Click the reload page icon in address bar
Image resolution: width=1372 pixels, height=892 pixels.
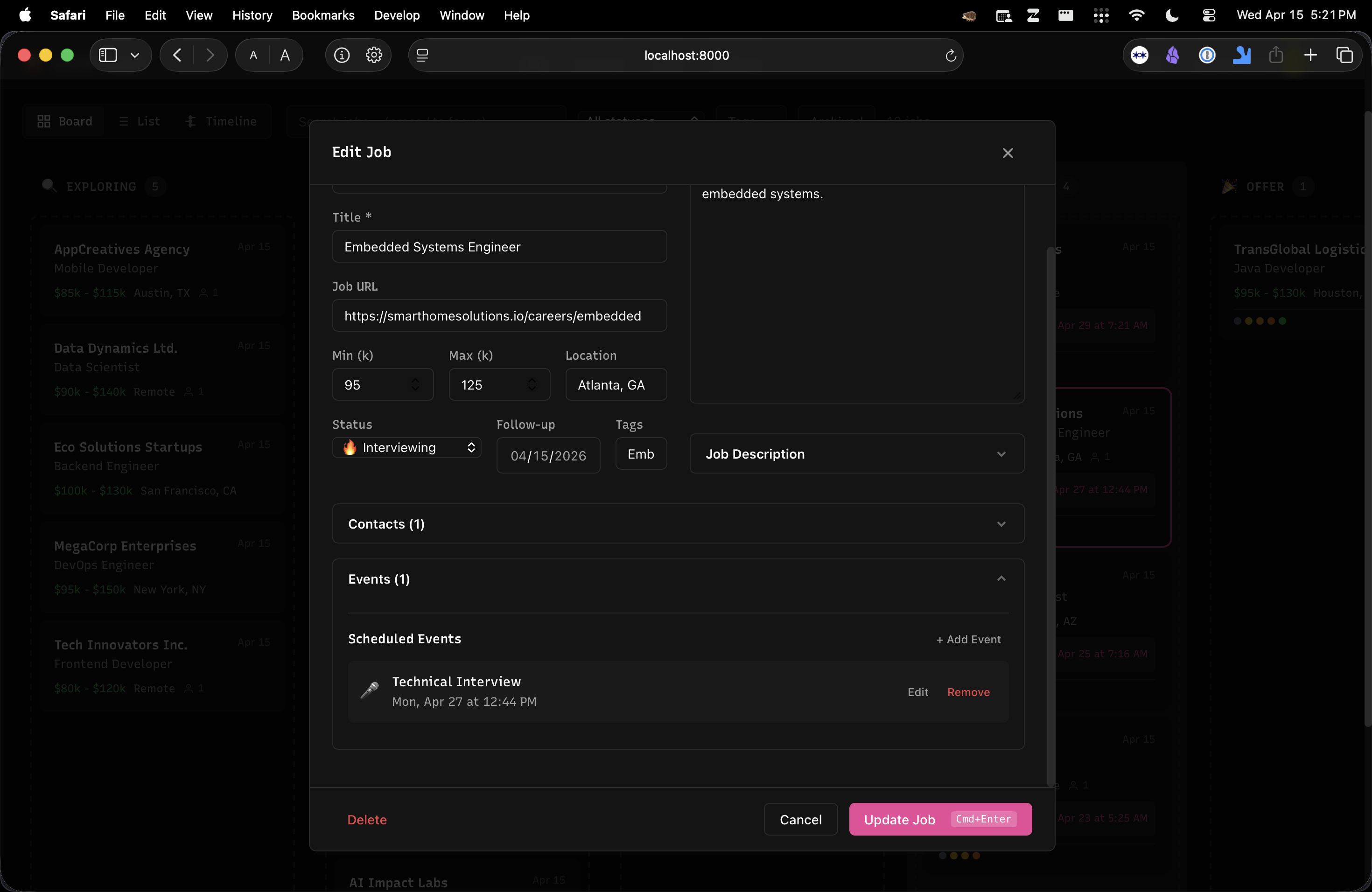click(950, 56)
